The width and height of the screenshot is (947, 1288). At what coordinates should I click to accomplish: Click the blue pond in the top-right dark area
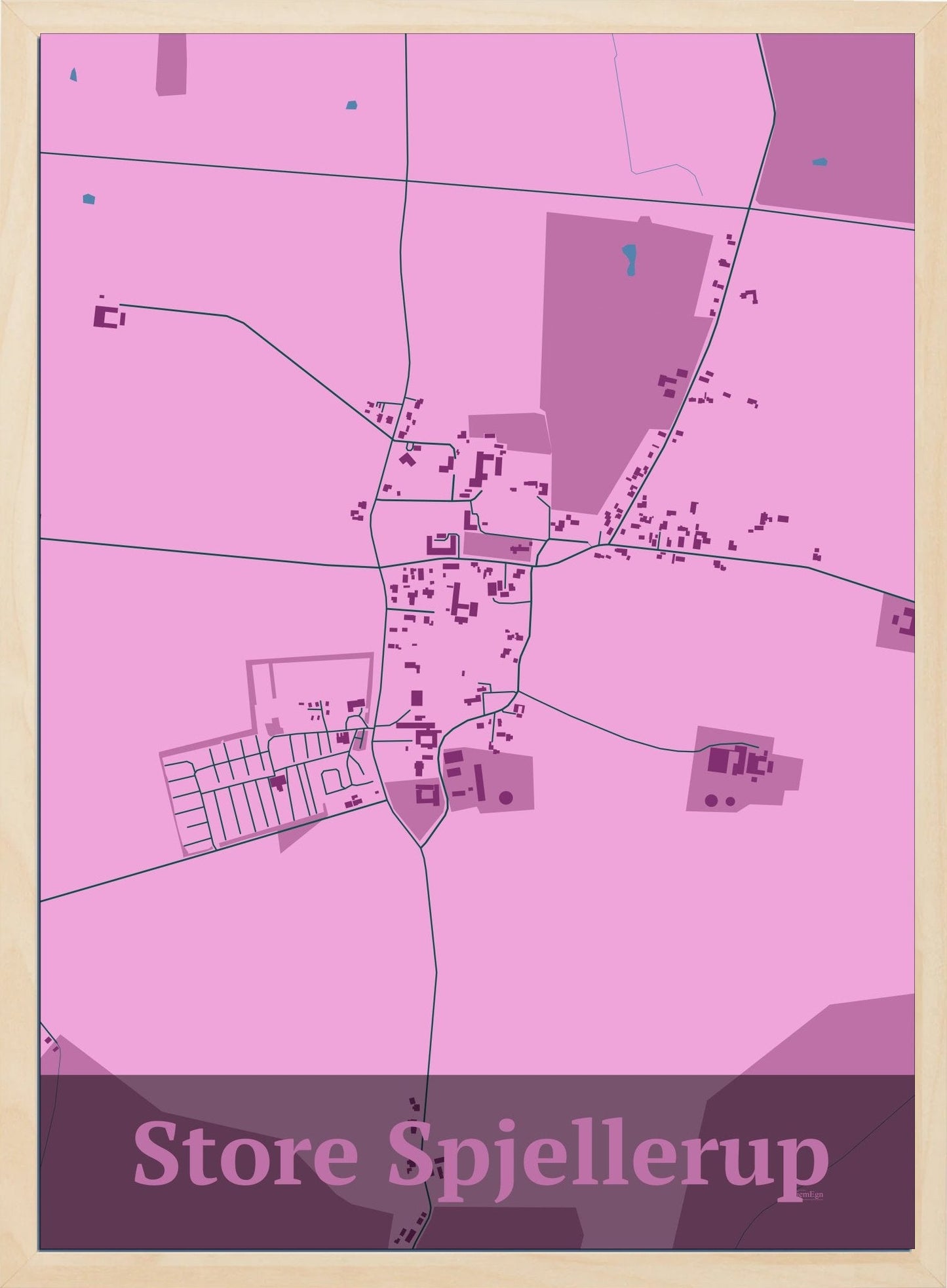coord(819,161)
